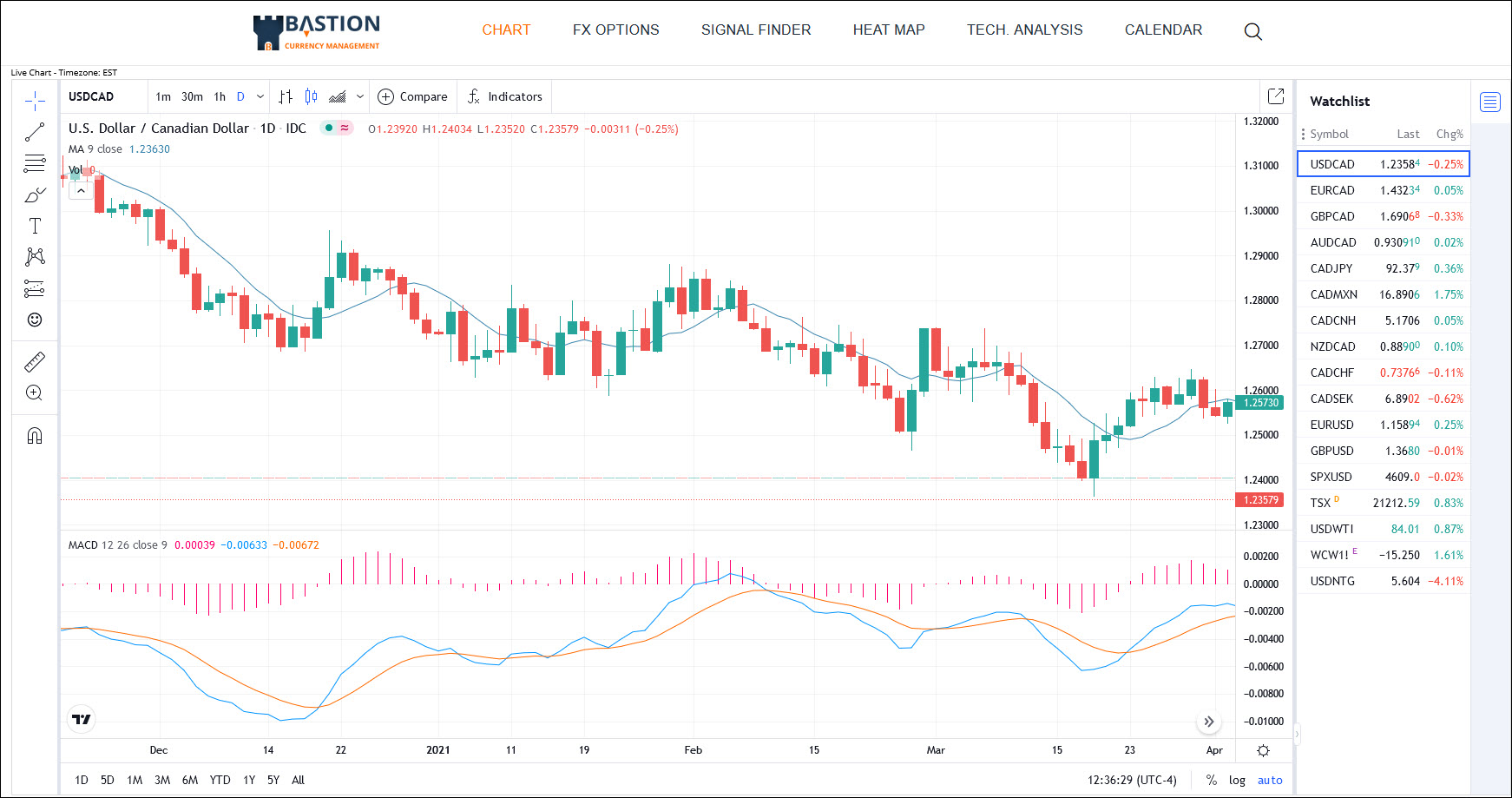Select the trend line drawing tool

35,132
